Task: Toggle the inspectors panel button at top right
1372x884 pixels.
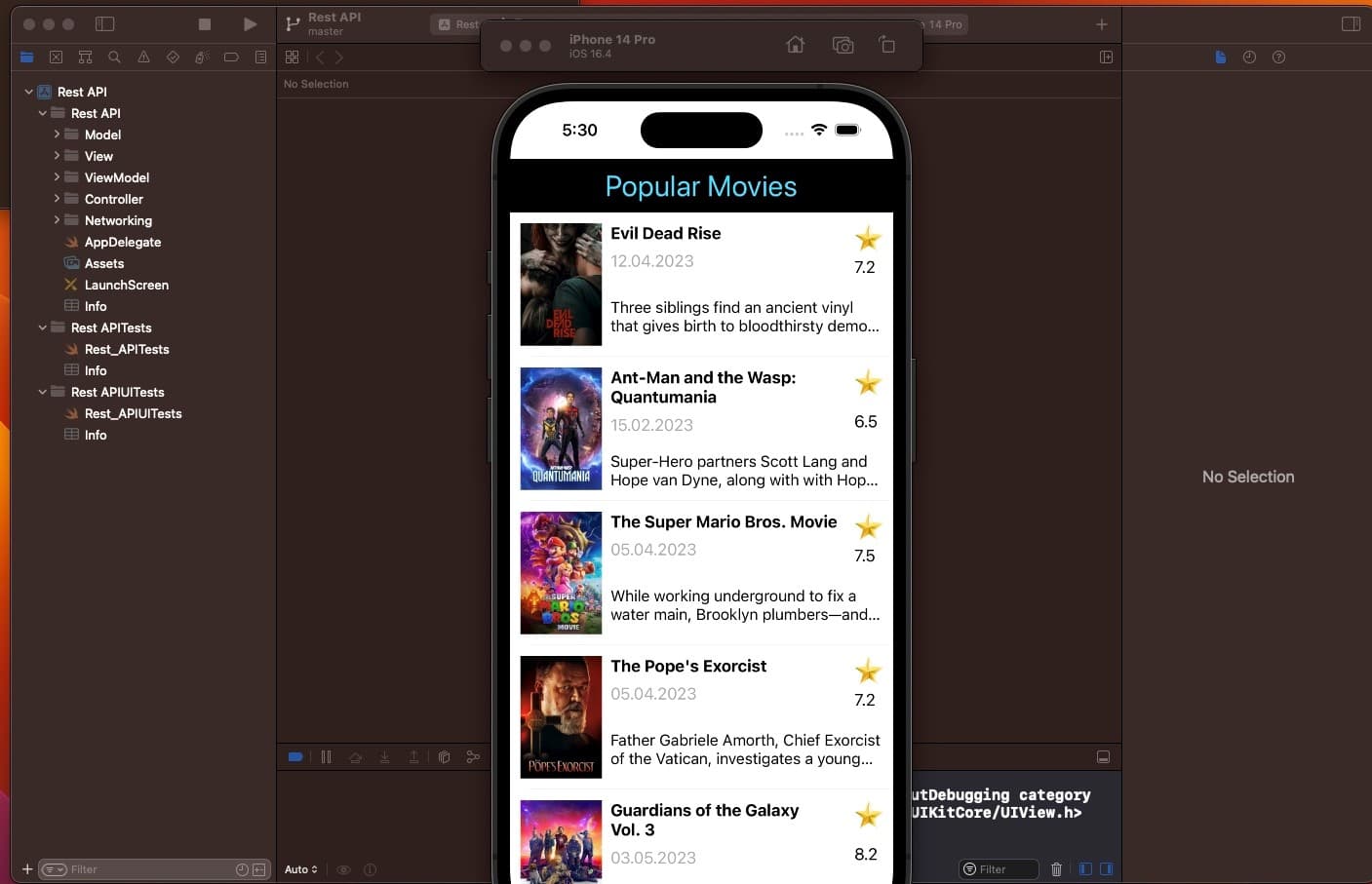Action: click(1351, 24)
